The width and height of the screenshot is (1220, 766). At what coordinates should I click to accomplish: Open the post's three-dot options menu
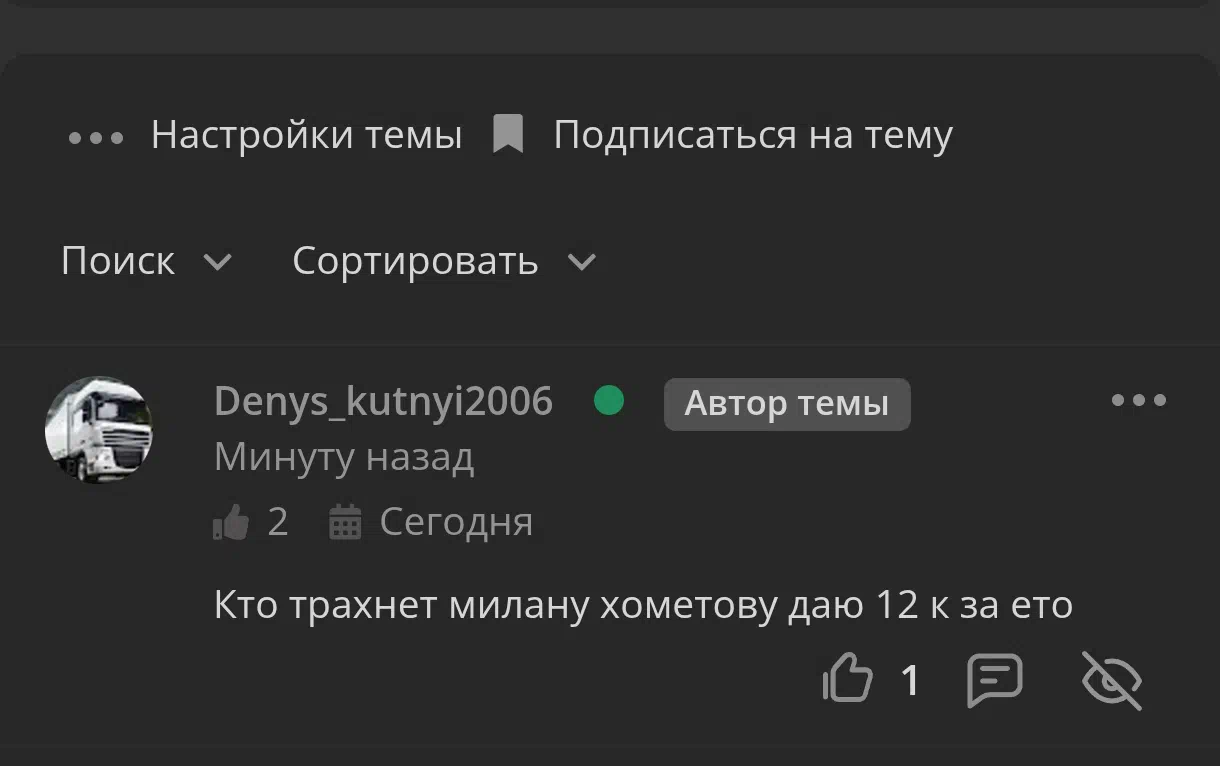point(1139,401)
